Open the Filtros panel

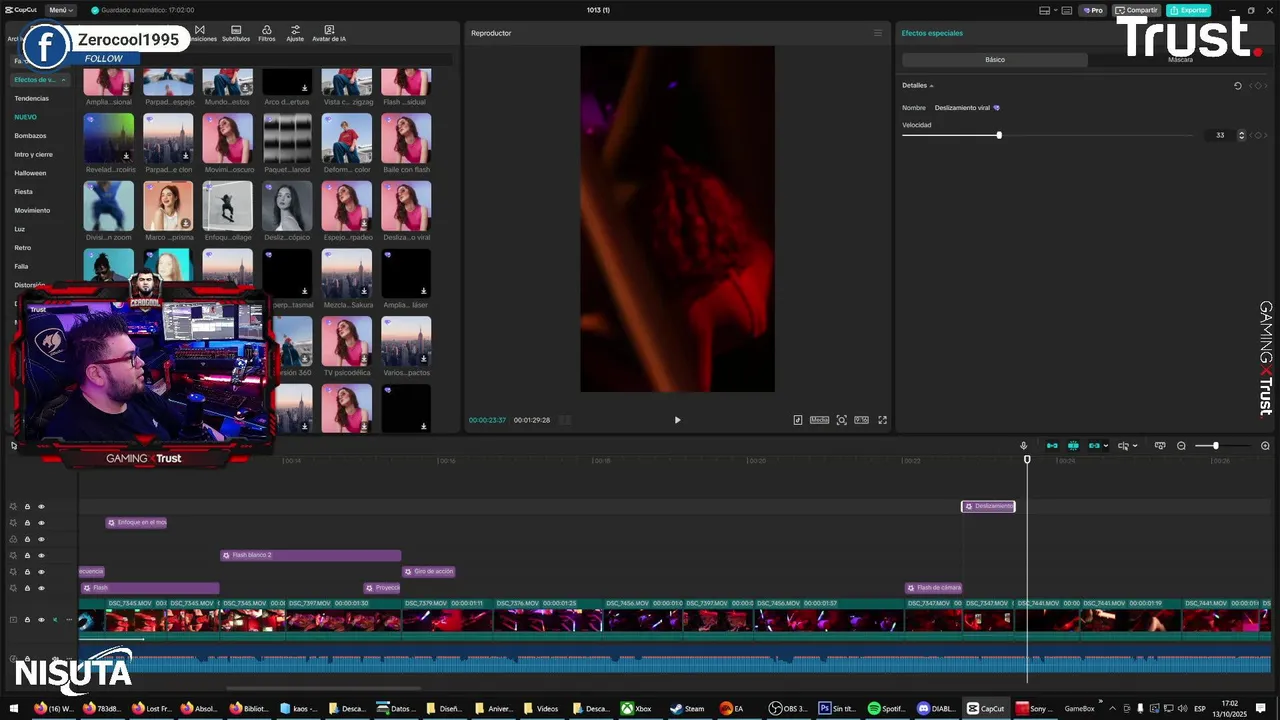(x=267, y=33)
